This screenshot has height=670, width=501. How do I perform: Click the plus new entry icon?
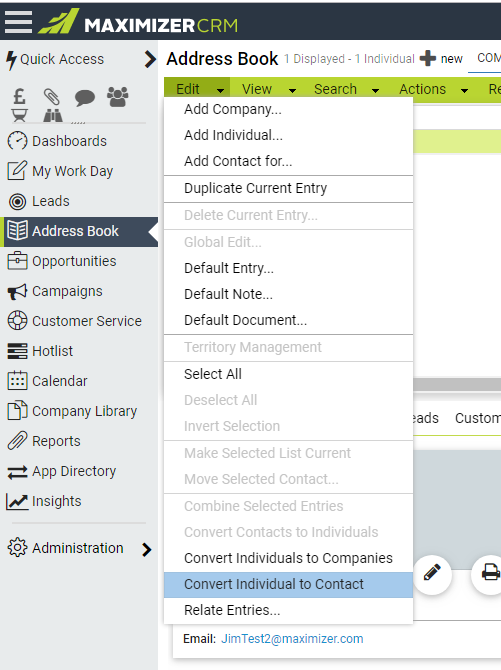pyautogui.click(x=427, y=58)
